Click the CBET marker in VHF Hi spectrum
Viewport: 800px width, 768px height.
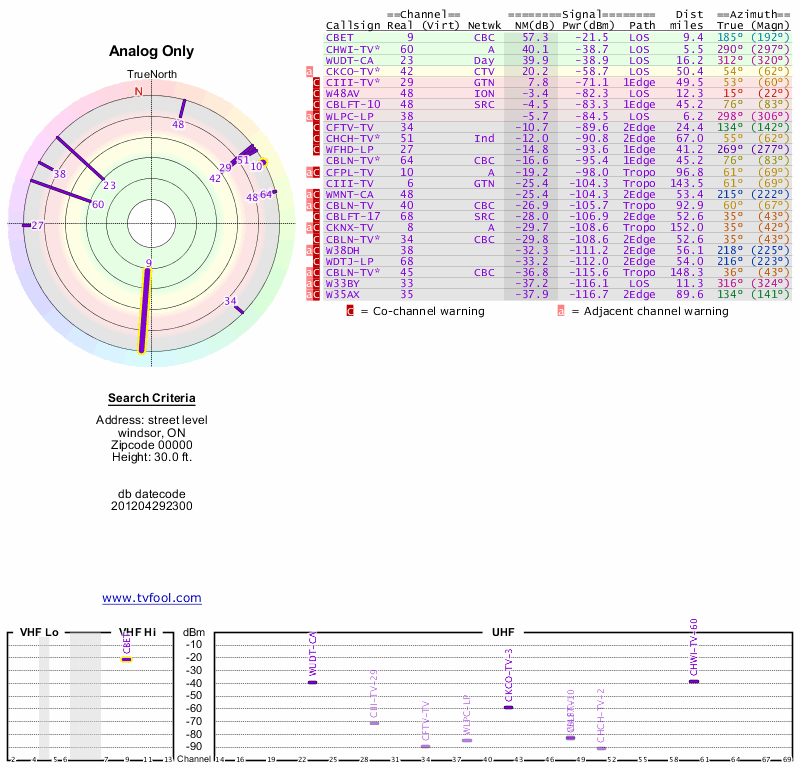pos(127,659)
